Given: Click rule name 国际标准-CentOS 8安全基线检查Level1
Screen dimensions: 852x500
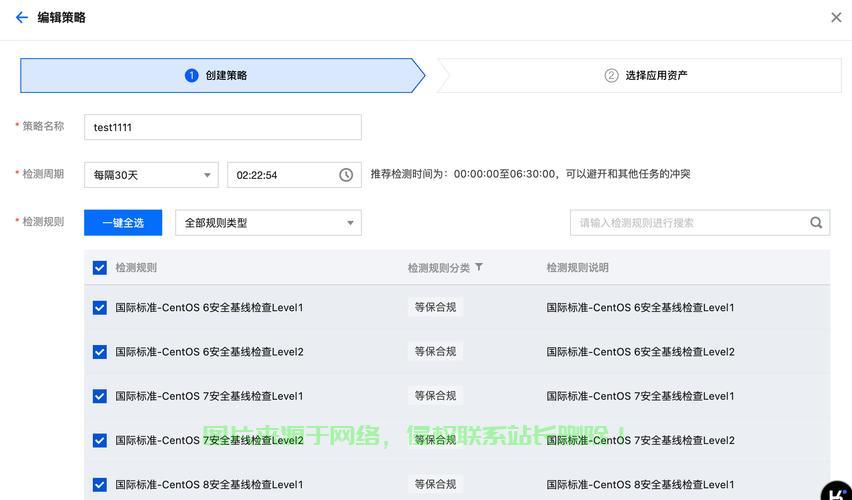Looking at the screenshot, I should pyautogui.click(x=209, y=484).
